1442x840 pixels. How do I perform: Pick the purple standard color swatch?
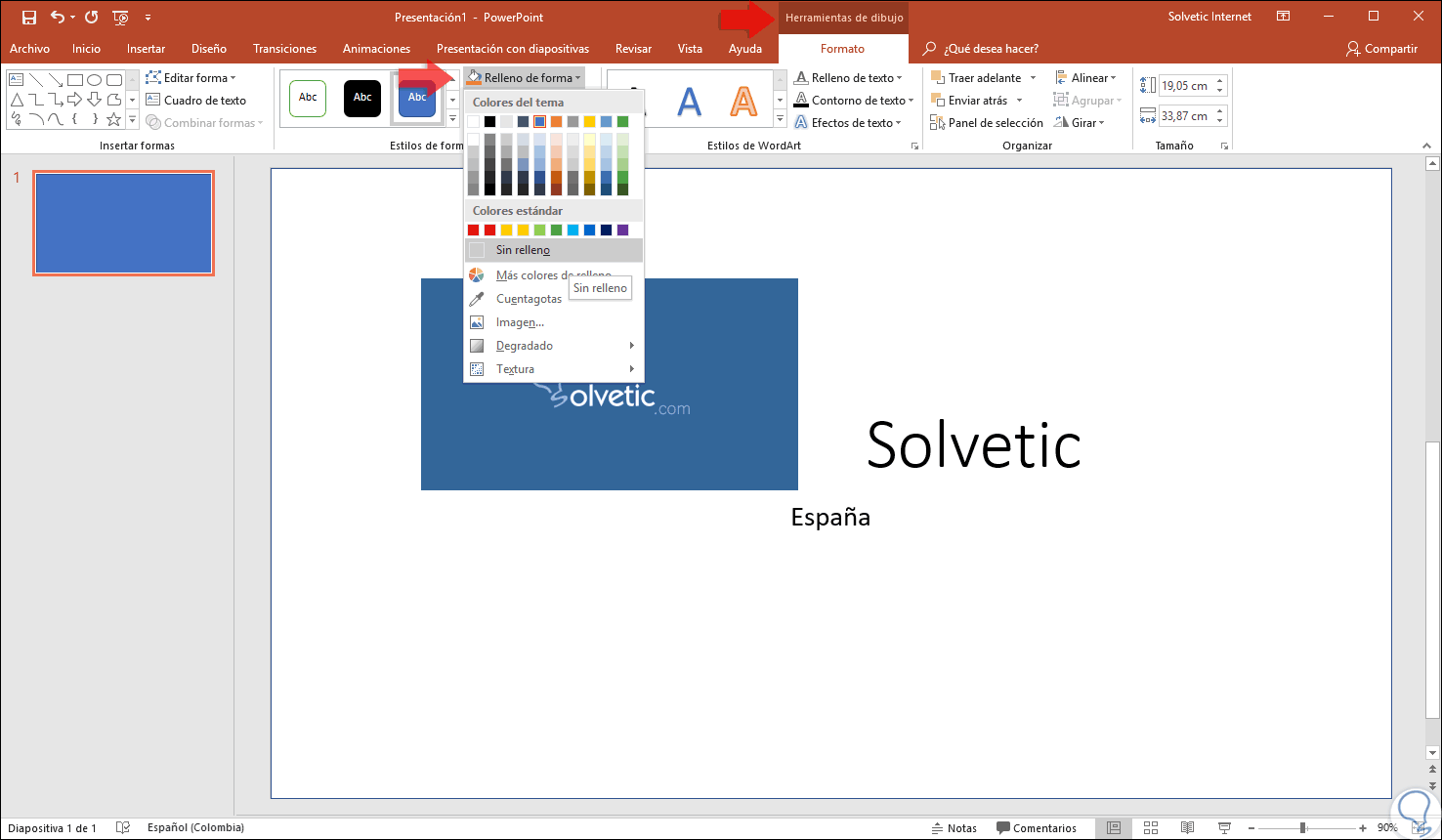click(622, 230)
